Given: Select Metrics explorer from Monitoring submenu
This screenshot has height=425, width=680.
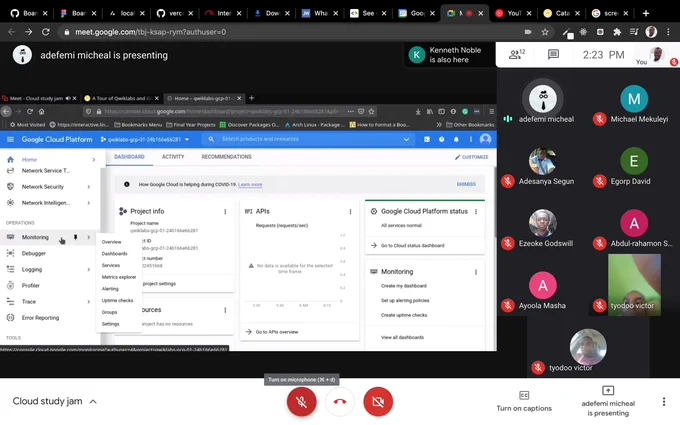Looking at the screenshot, I should 119,277.
